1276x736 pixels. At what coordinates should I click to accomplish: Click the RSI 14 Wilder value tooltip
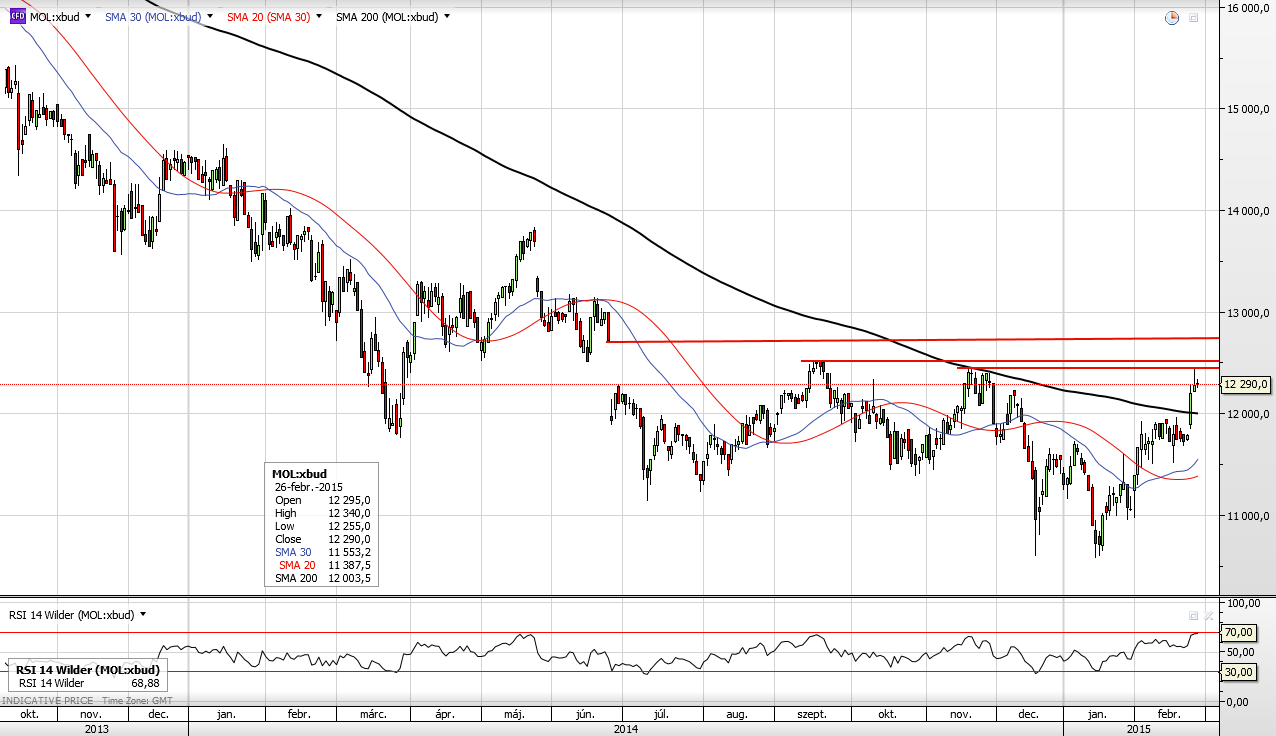click(x=87, y=677)
